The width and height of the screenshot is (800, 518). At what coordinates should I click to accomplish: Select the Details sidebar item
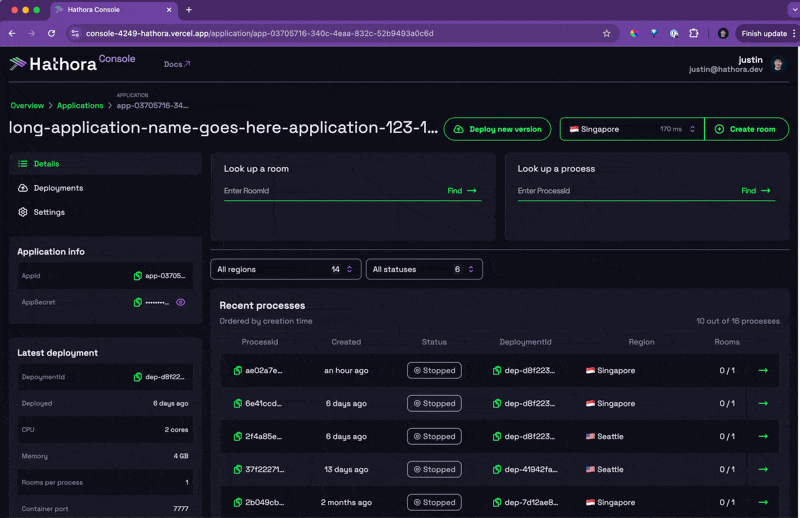coord(106,164)
